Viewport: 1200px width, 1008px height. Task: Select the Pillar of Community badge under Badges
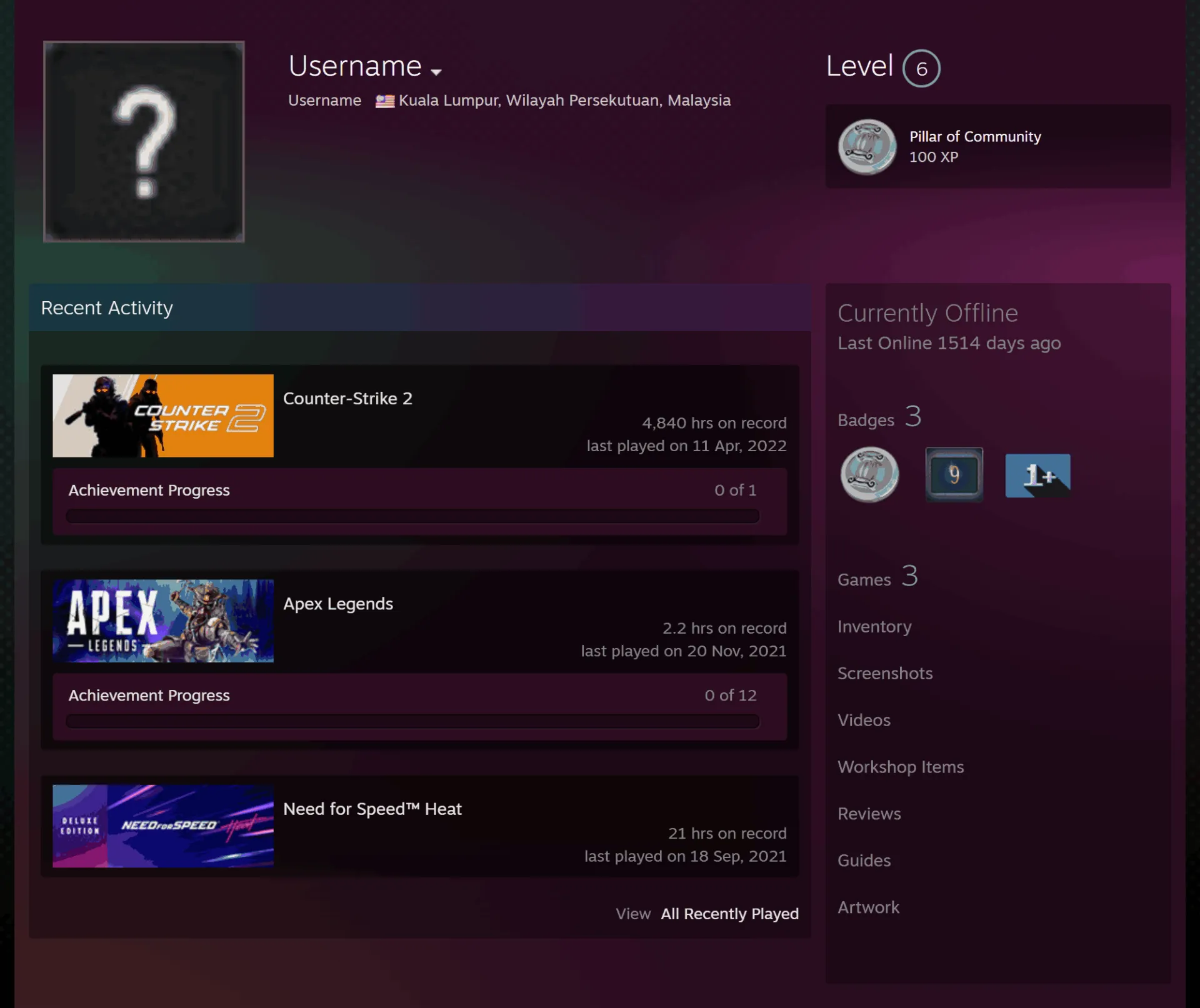[870, 474]
